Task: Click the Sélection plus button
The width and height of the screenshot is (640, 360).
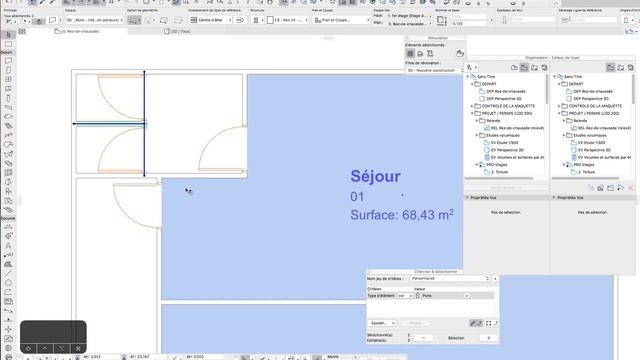Action: (x=488, y=338)
